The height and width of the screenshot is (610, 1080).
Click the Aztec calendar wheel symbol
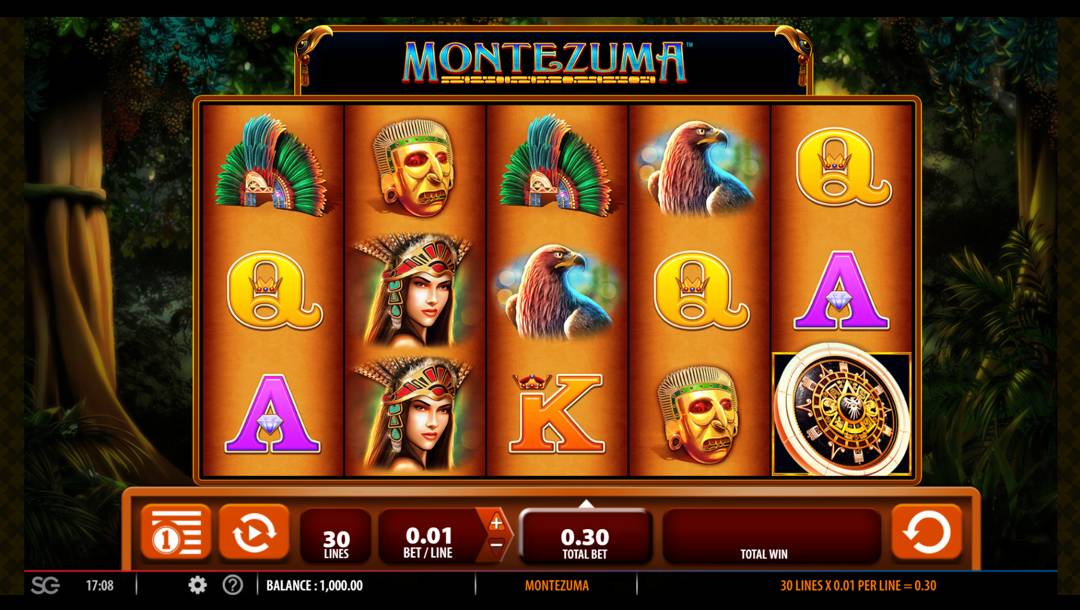842,414
